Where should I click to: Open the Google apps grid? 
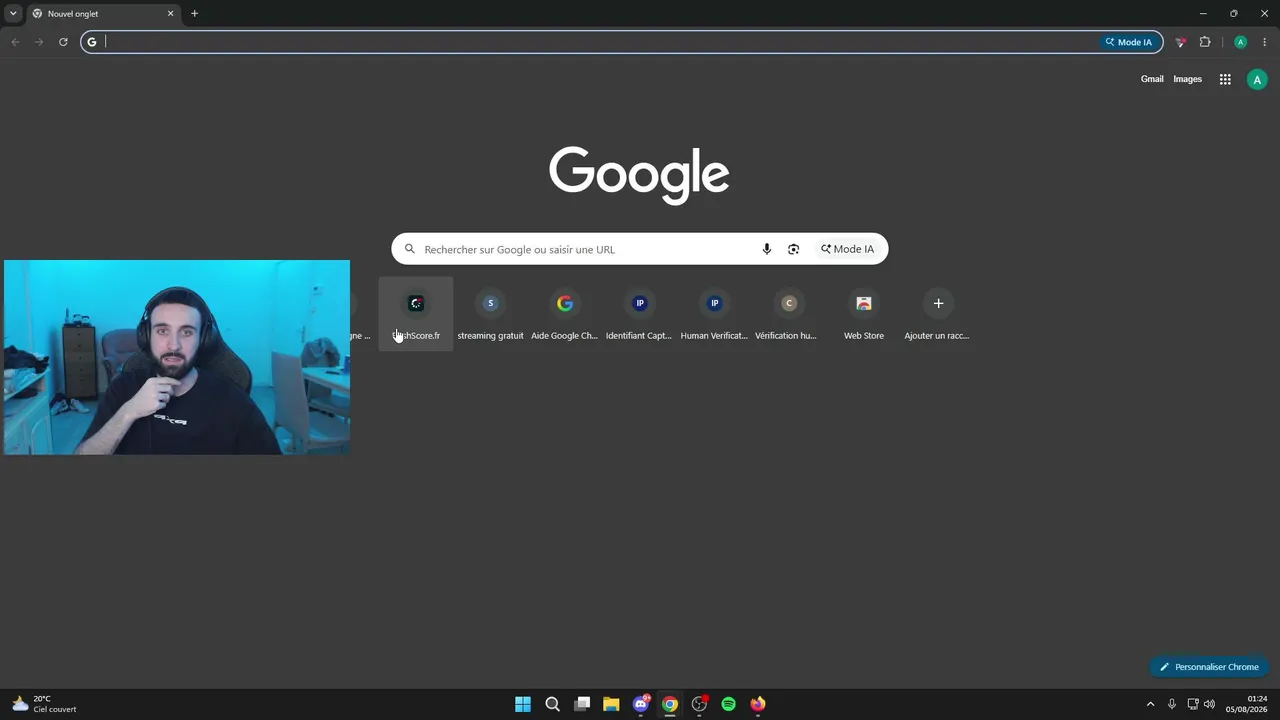click(x=1225, y=79)
